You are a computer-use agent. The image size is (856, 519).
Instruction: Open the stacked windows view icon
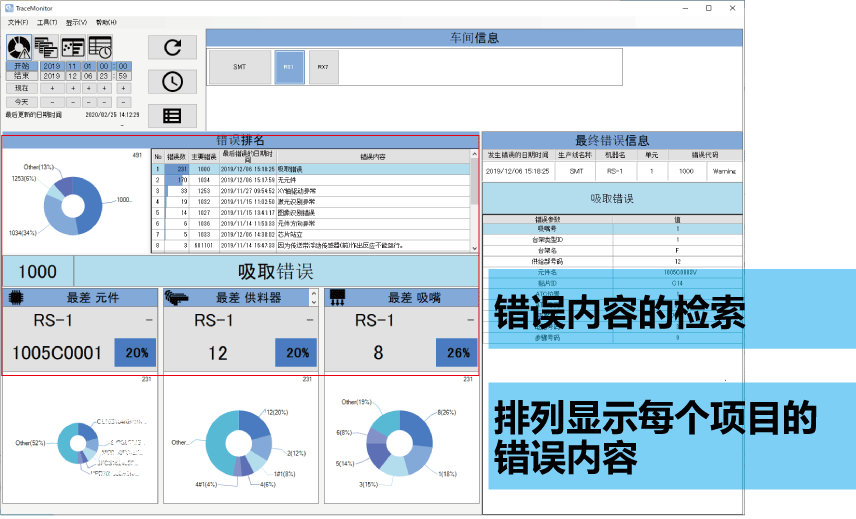46,46
